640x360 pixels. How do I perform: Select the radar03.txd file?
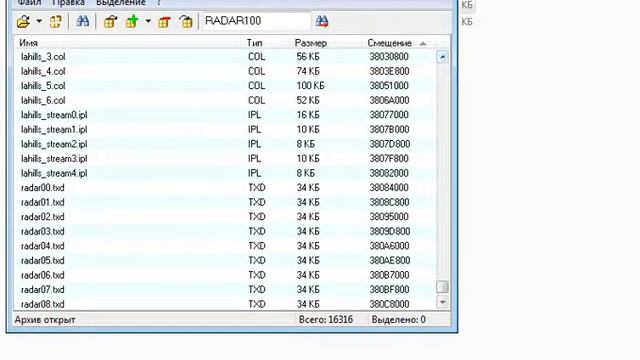42,231
